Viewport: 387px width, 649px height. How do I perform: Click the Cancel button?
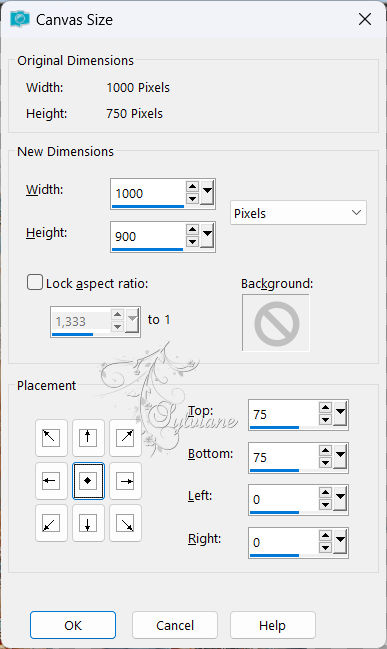coord(175,625)
